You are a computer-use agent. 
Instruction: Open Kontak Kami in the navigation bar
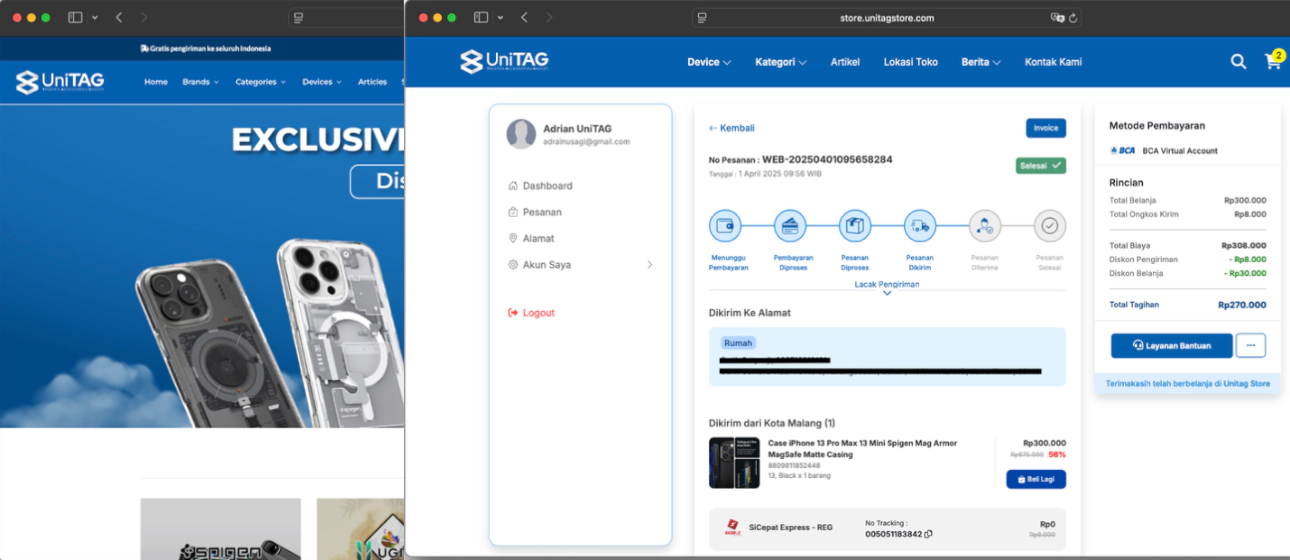(x=1053, y=62)
